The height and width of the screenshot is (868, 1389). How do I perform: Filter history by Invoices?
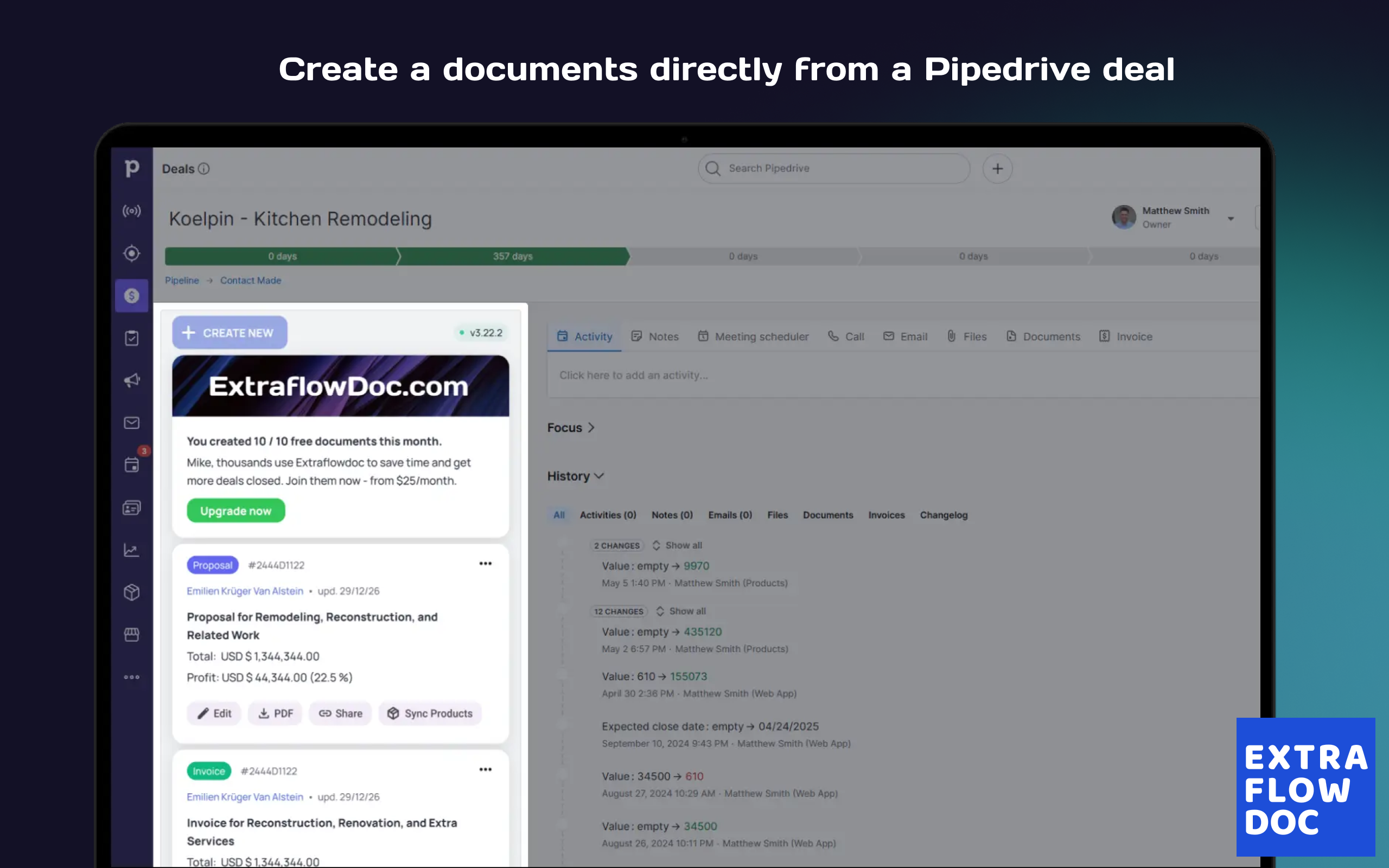(x=886, y=515)
